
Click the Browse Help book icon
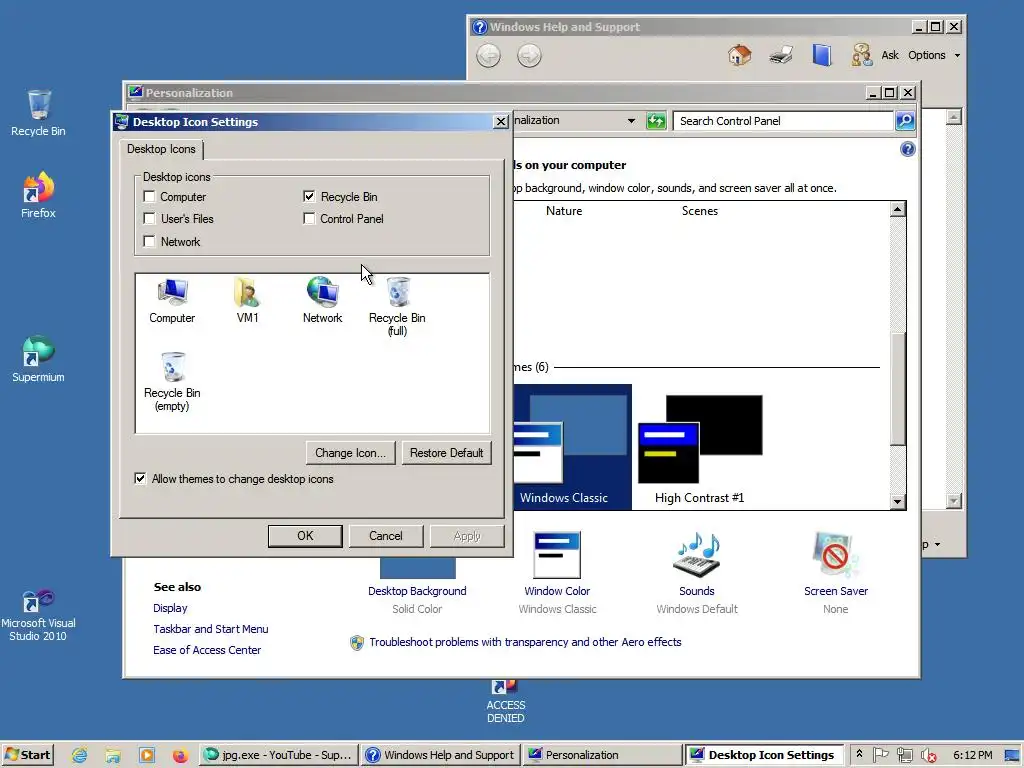[822, 55]
